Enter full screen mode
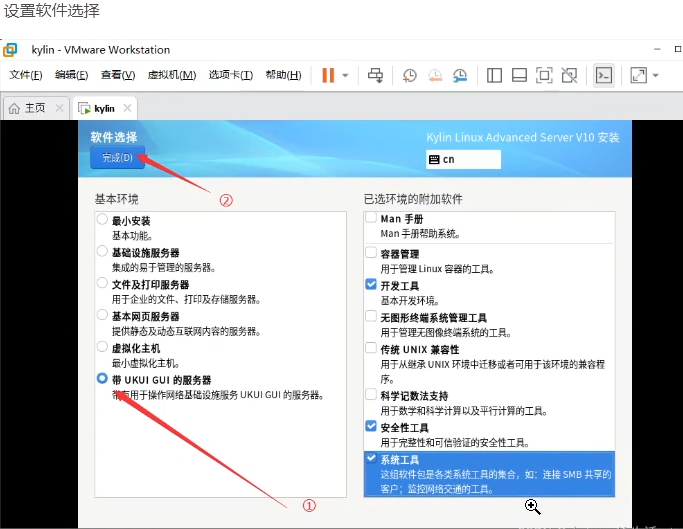 [544, 75]
